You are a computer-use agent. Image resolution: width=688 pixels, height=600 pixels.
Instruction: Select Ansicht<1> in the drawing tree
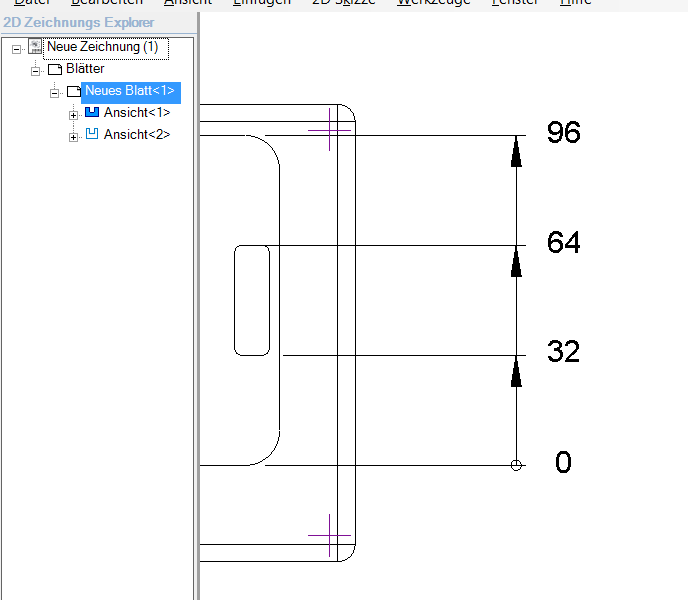[136, 113]
